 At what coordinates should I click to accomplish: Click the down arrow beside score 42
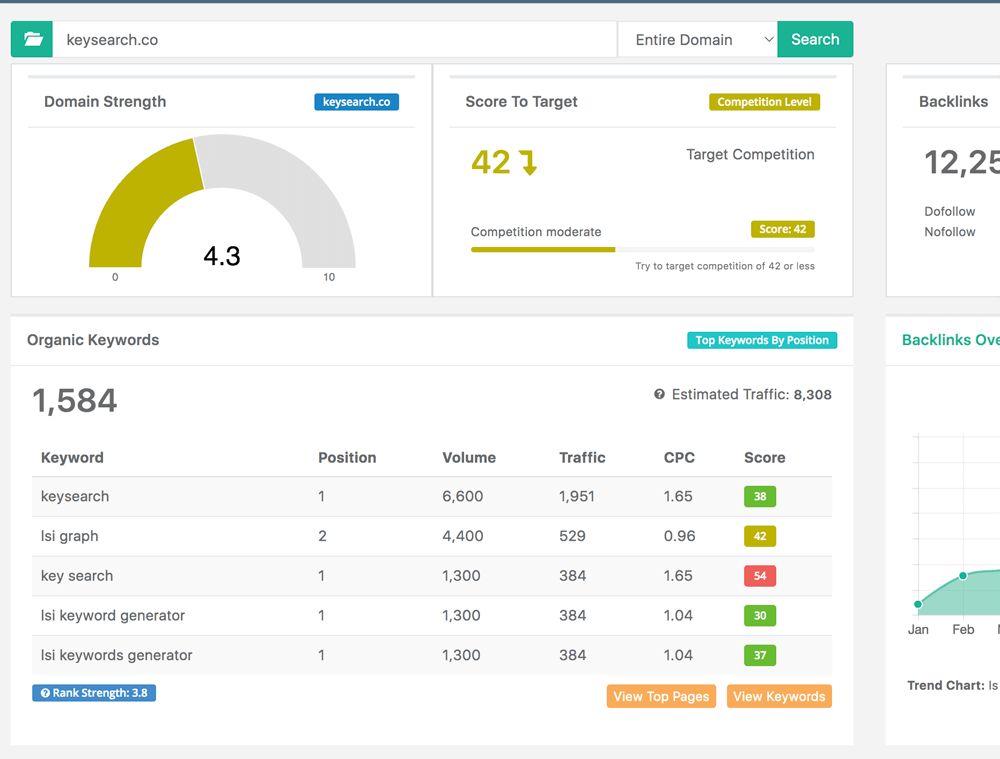tap(528, 163)
